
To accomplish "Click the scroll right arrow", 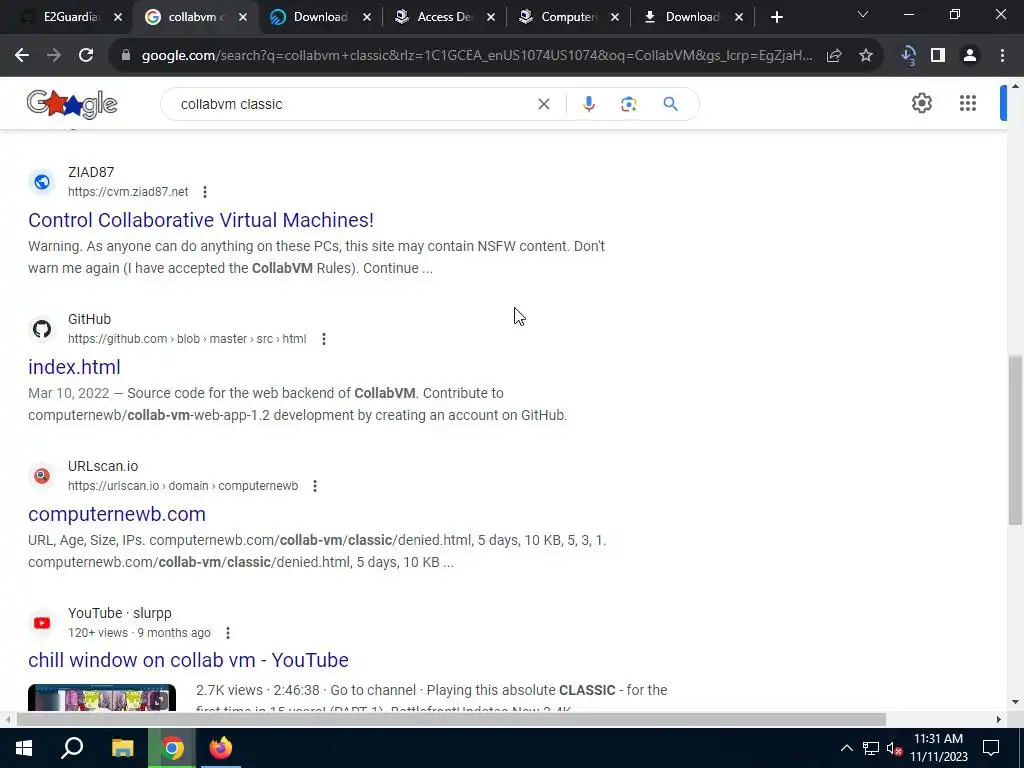I will pyautogui.click(x=999, y=720).
